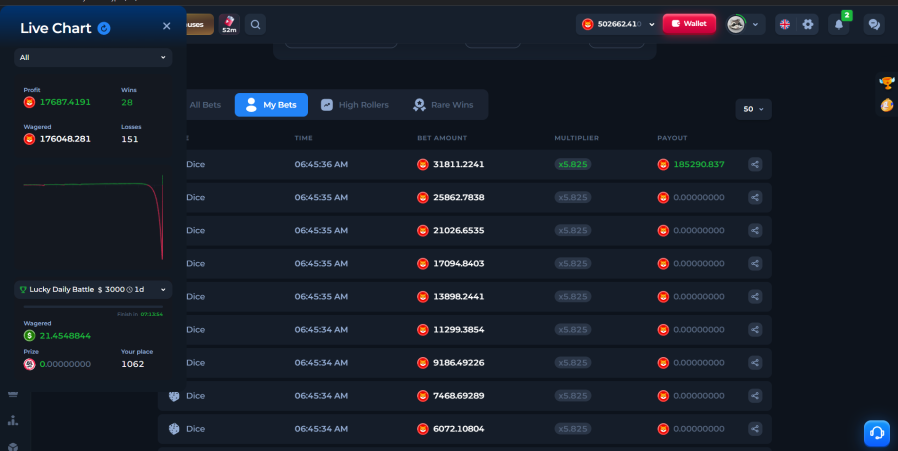This screenshot has width=898, height=451.
Task: Click the Live Chart verified badge
Action: coord(104,28)
